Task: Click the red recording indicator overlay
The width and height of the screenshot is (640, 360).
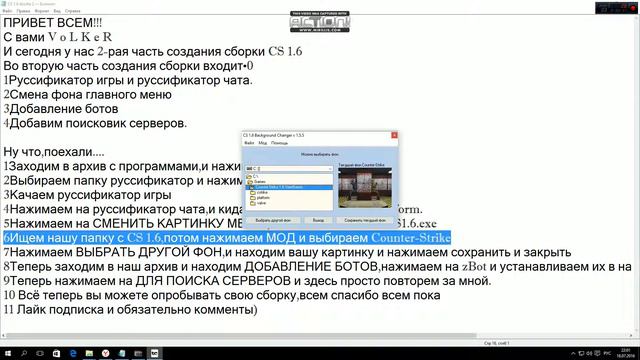Action: coord(633,8)
